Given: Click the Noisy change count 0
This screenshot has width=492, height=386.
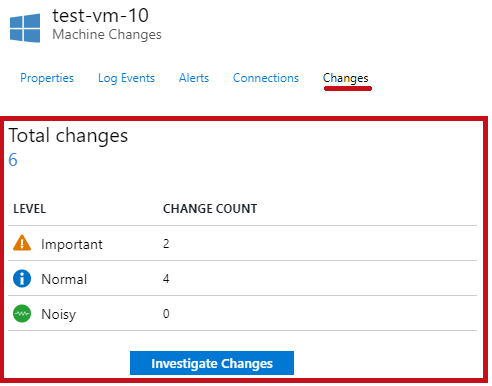Looking at the screenshot, I should click(166, 313).
